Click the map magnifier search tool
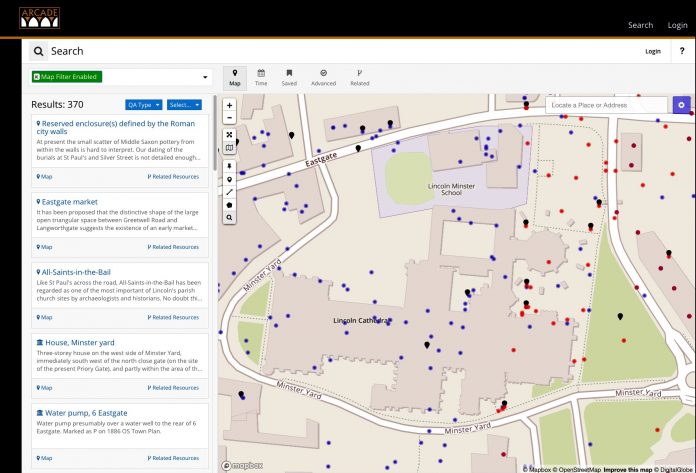 coord(230,217)
